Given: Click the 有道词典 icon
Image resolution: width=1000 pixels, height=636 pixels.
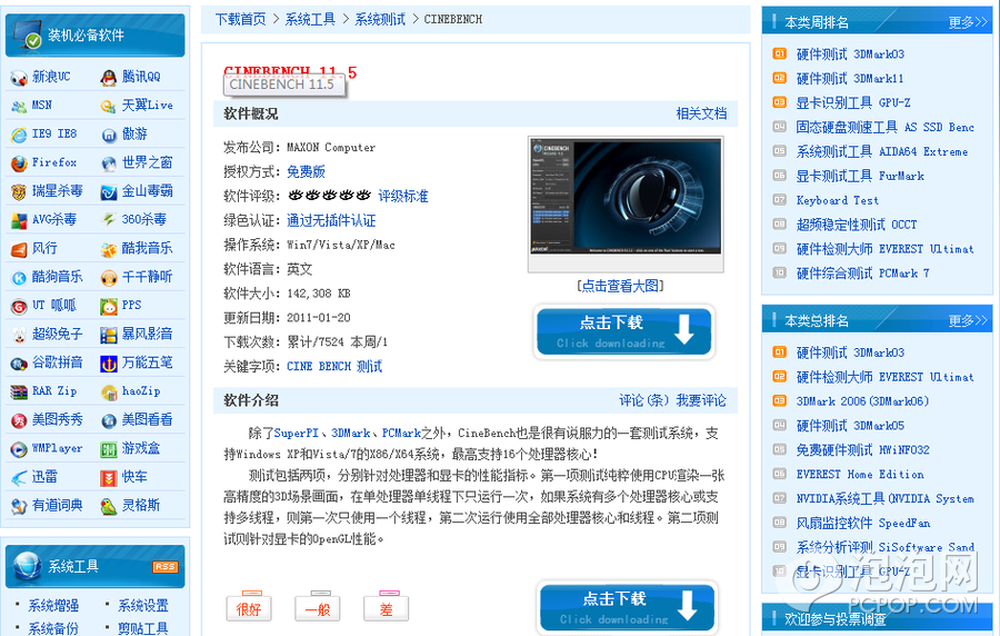Looking at the screenshot, I should pos(18,507).
